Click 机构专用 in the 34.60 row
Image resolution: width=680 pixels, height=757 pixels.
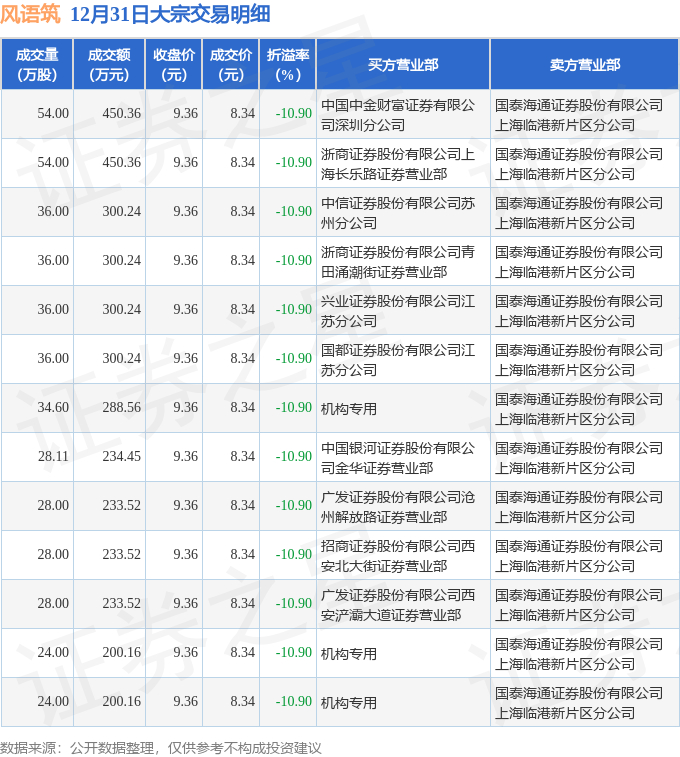pos(349,409)
